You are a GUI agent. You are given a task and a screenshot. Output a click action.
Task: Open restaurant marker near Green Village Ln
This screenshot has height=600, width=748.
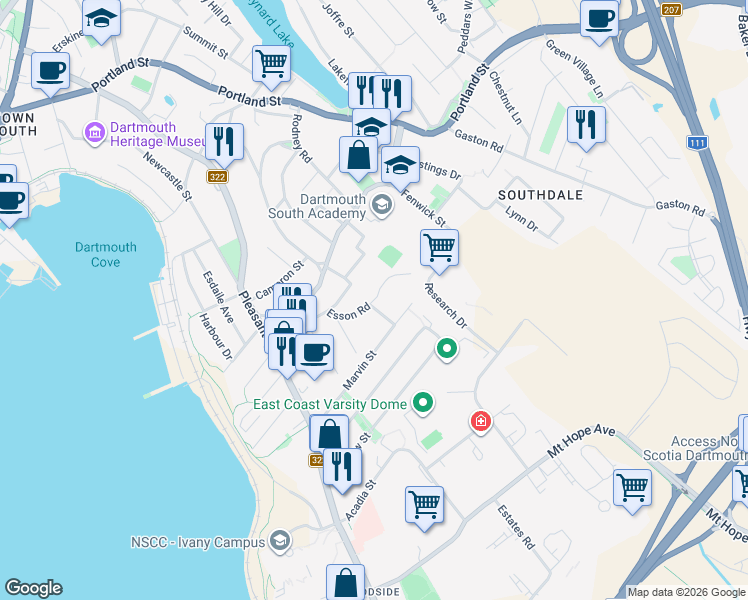click(586, 128)
